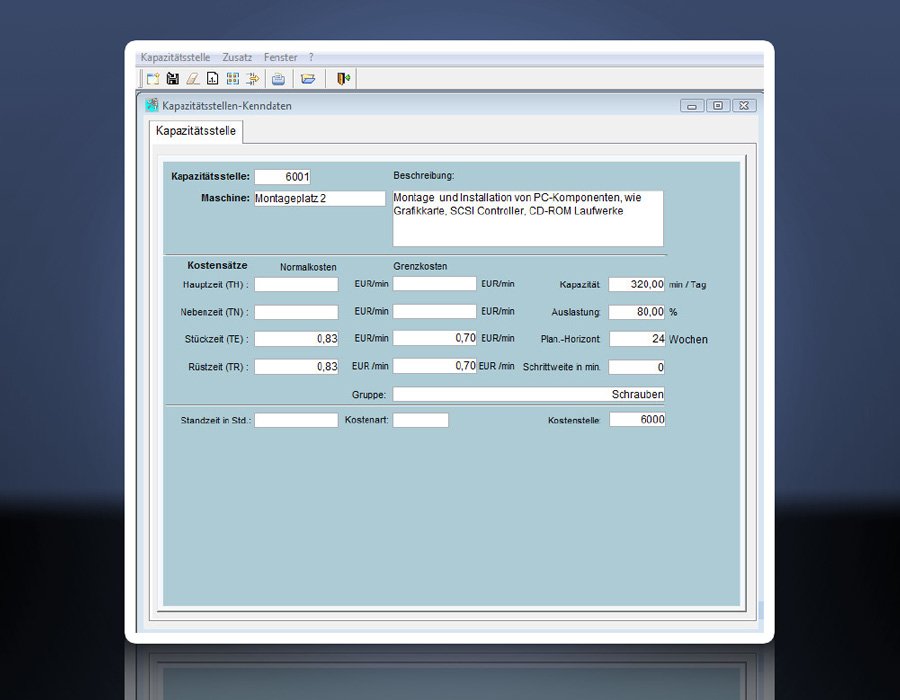Click the Grenzkosten column label

(420, 266)
